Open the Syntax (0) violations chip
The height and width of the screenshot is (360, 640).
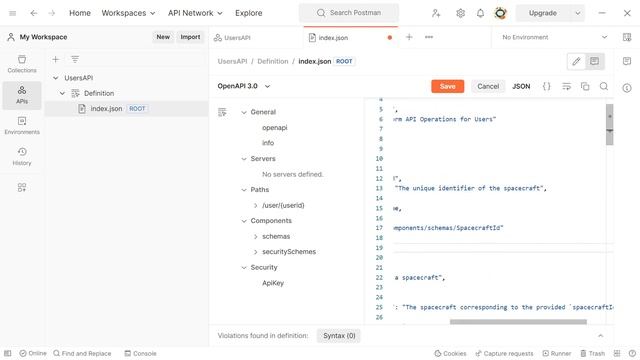pos(339,336)
